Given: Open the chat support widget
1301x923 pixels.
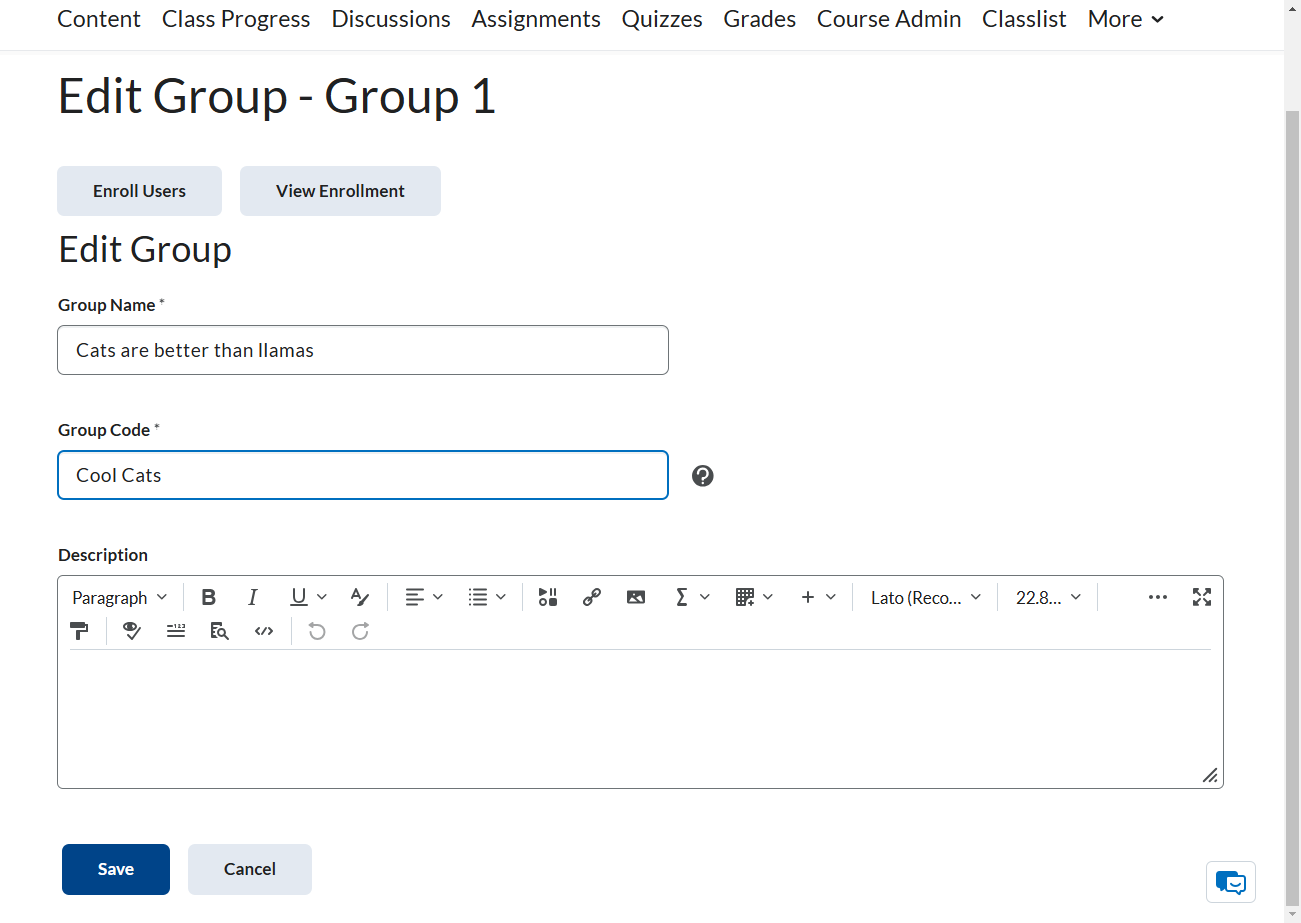Looking at the screenshot, I should tap(1231, 883).
